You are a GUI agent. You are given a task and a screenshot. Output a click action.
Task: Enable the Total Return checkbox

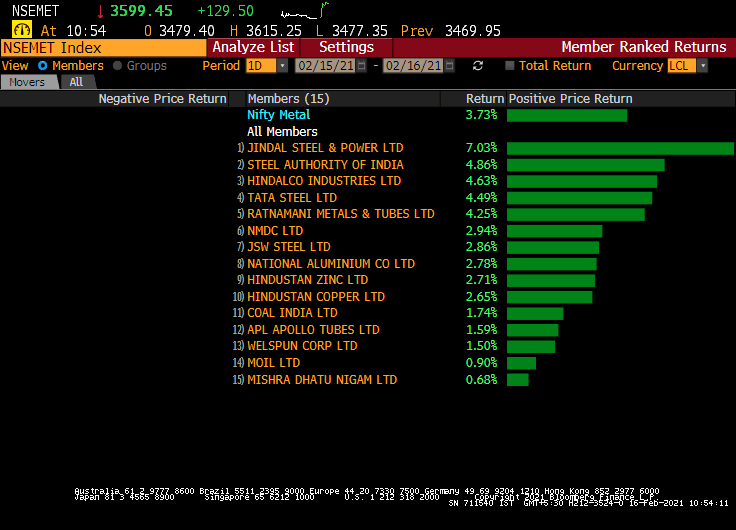point(510,66)
